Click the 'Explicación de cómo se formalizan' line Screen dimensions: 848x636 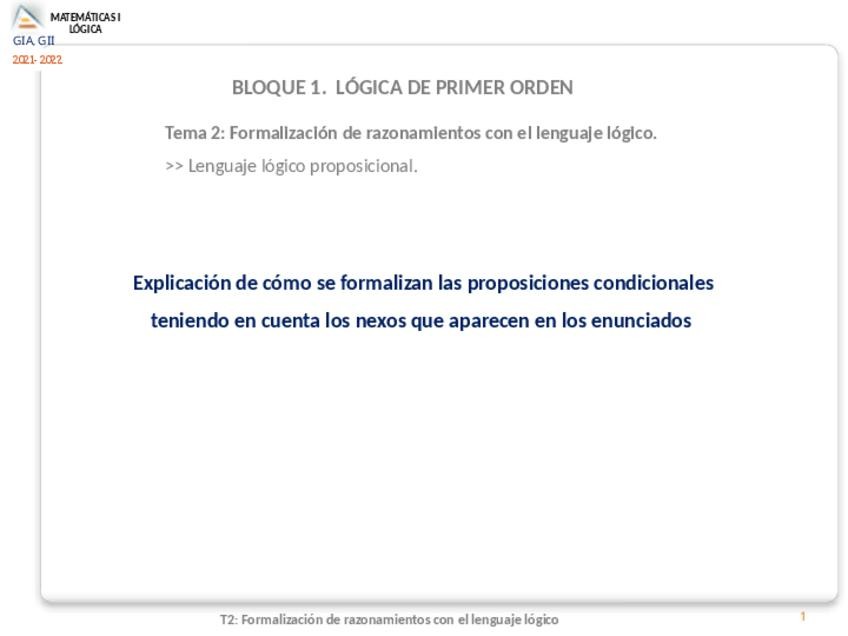(x=423, y=283)
